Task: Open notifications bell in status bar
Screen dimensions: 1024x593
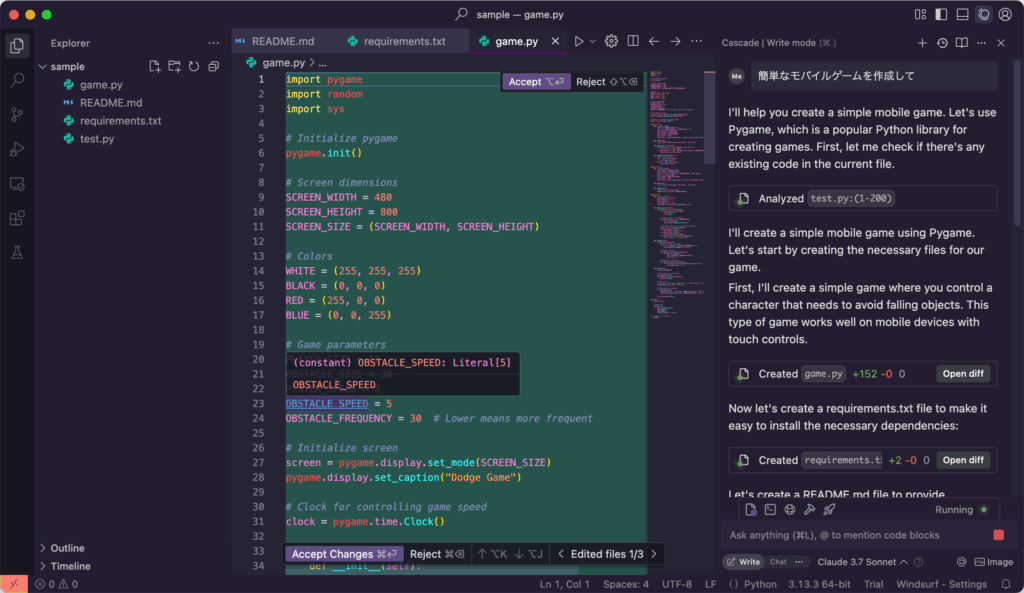Action: 1006,585
